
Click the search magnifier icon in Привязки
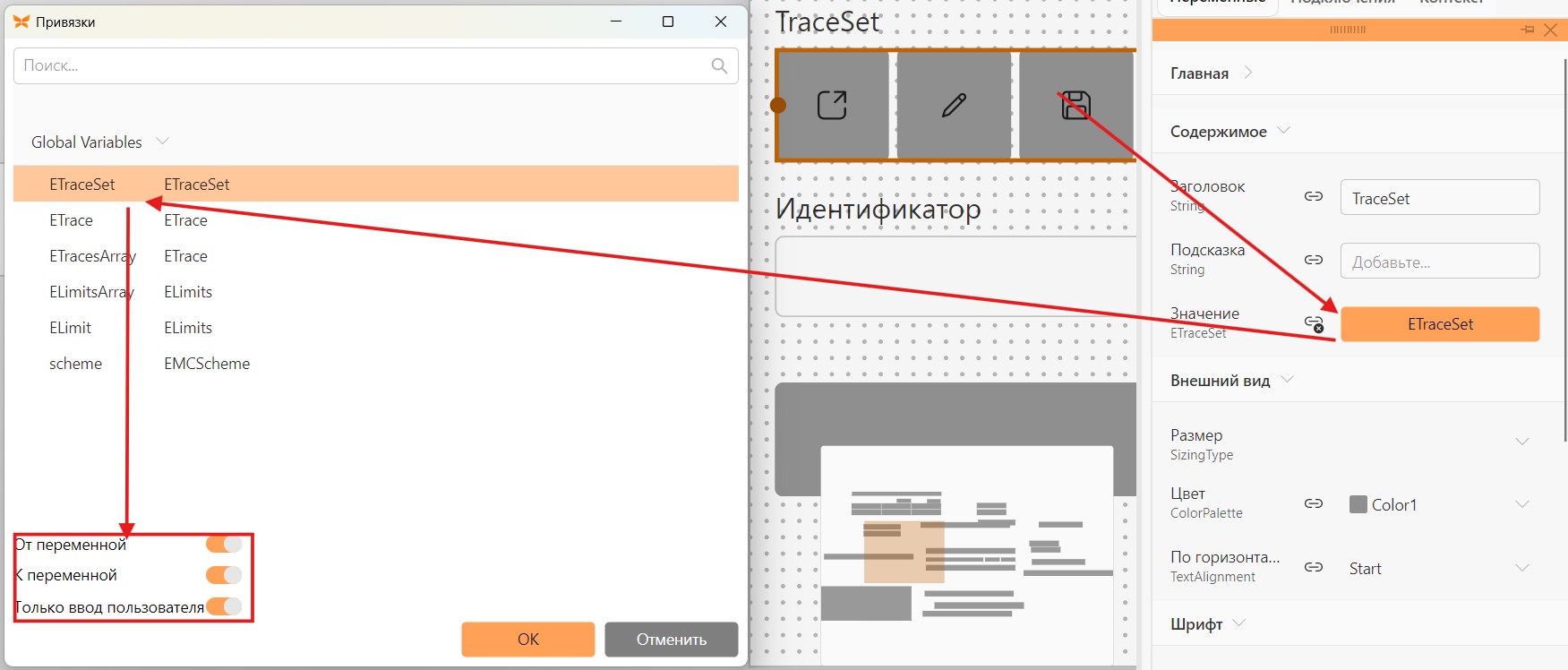point(719,65)
